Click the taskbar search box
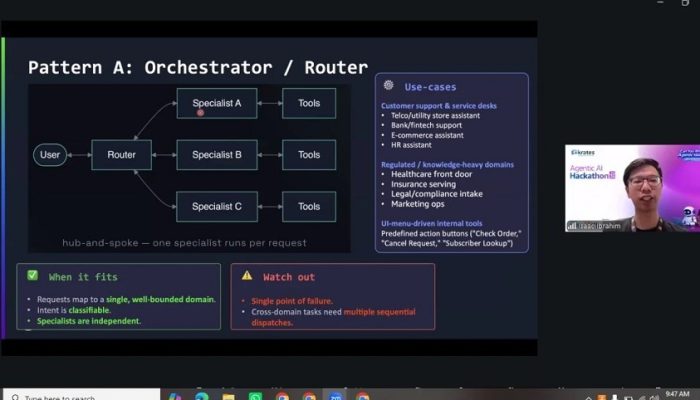This screenshot has width=700, height=400. coord(80,395)
